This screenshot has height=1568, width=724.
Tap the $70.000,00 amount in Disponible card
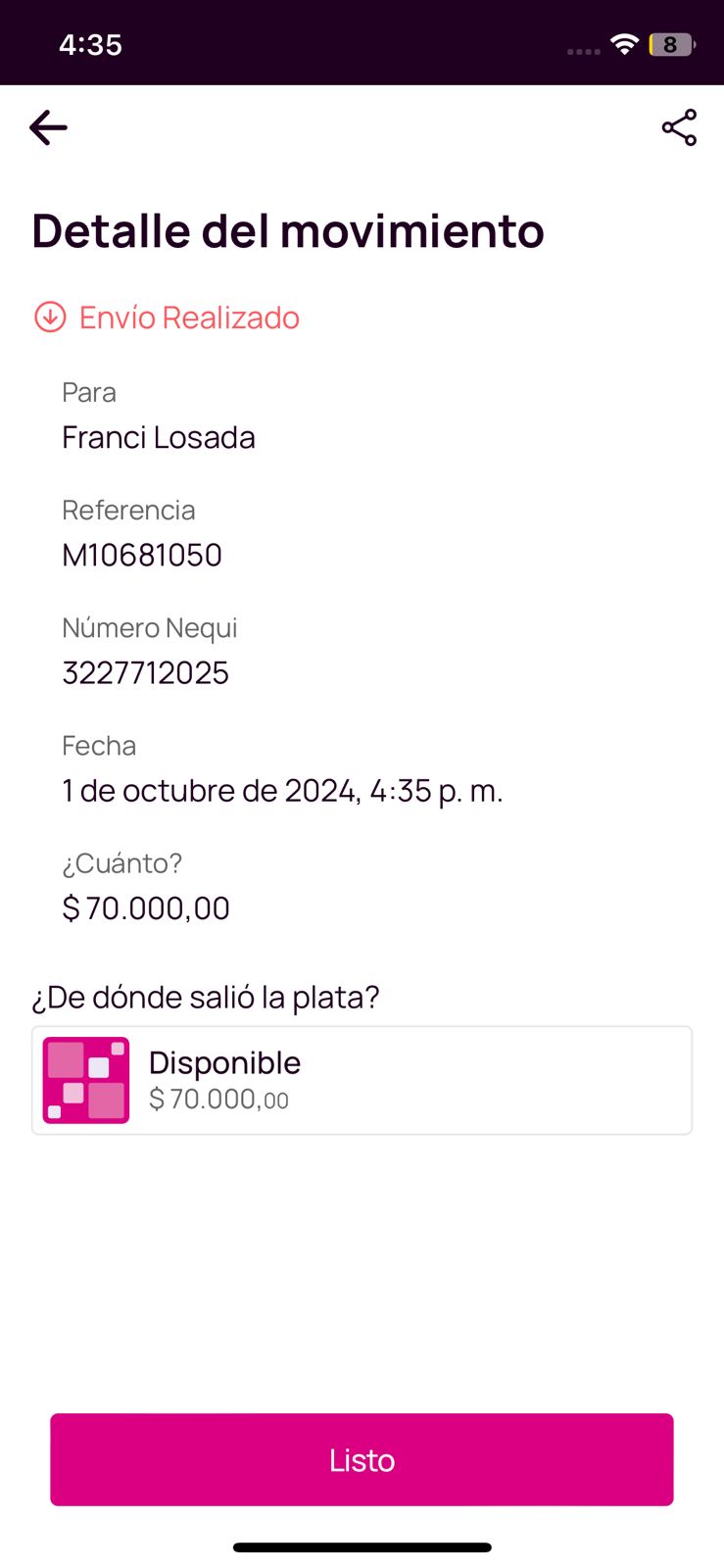coord(218,1100)
